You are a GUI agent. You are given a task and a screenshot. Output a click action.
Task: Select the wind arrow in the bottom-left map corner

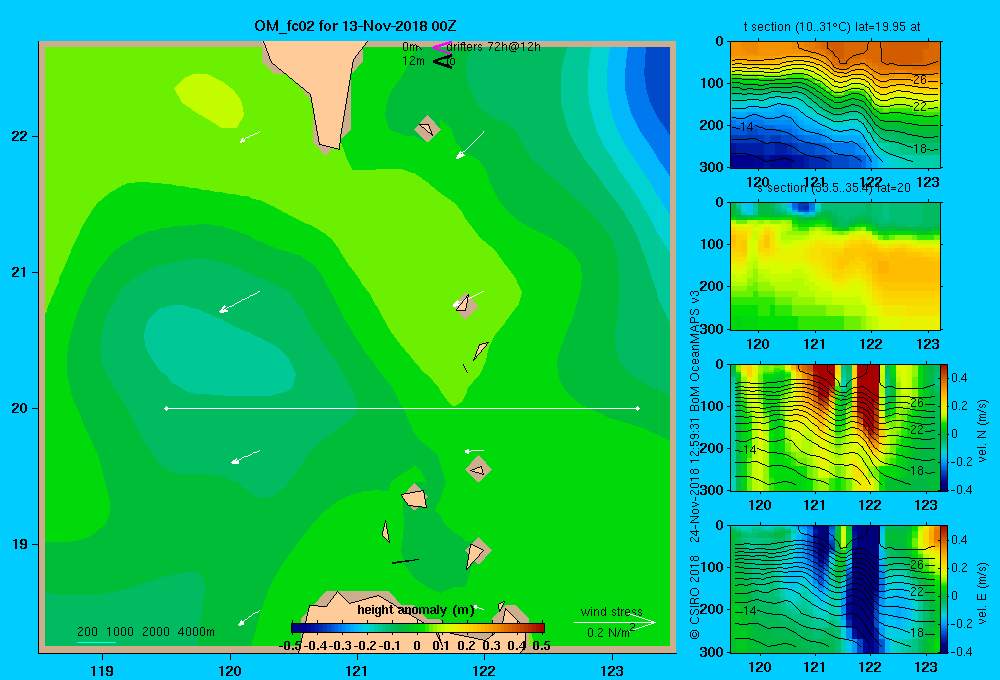(x=249, y=617)
